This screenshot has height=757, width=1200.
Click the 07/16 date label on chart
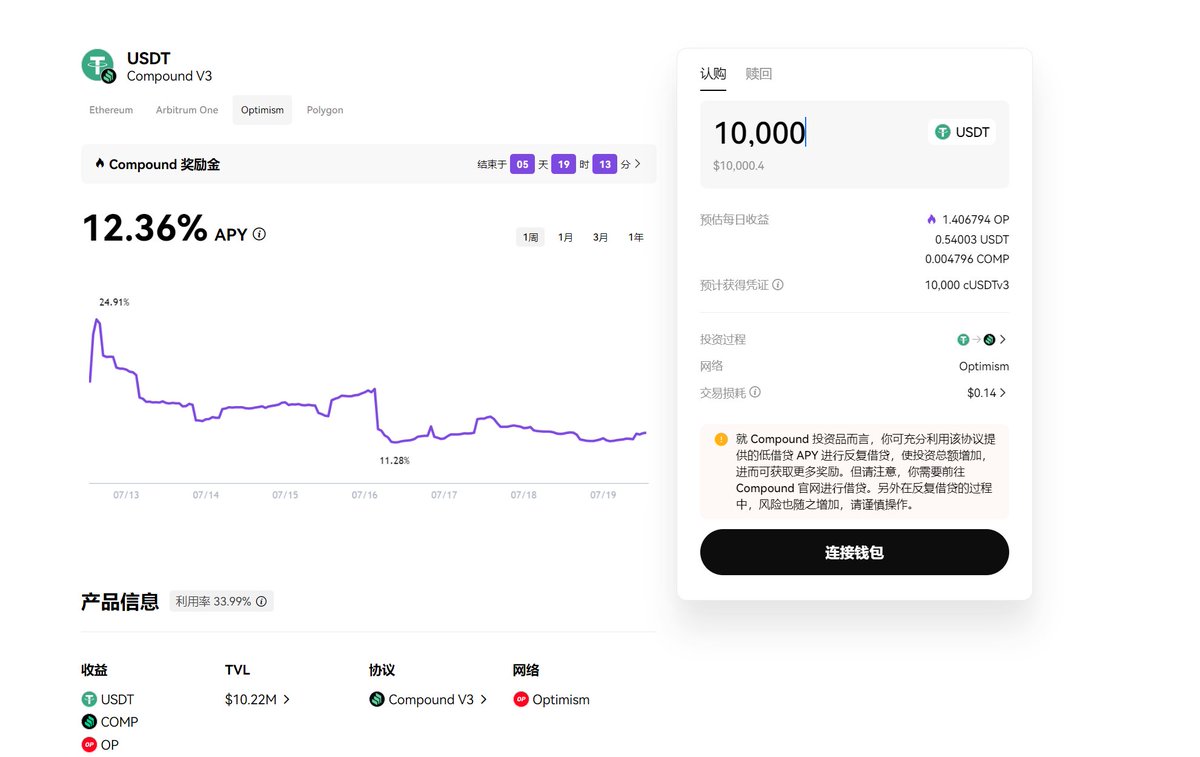point(365,495)
